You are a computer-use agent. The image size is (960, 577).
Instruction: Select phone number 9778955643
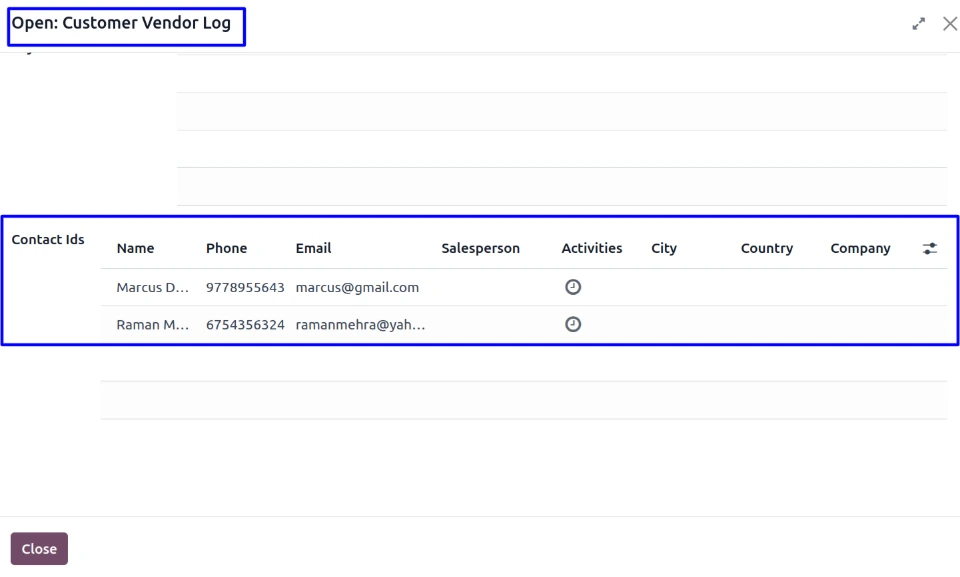[245, 288]
